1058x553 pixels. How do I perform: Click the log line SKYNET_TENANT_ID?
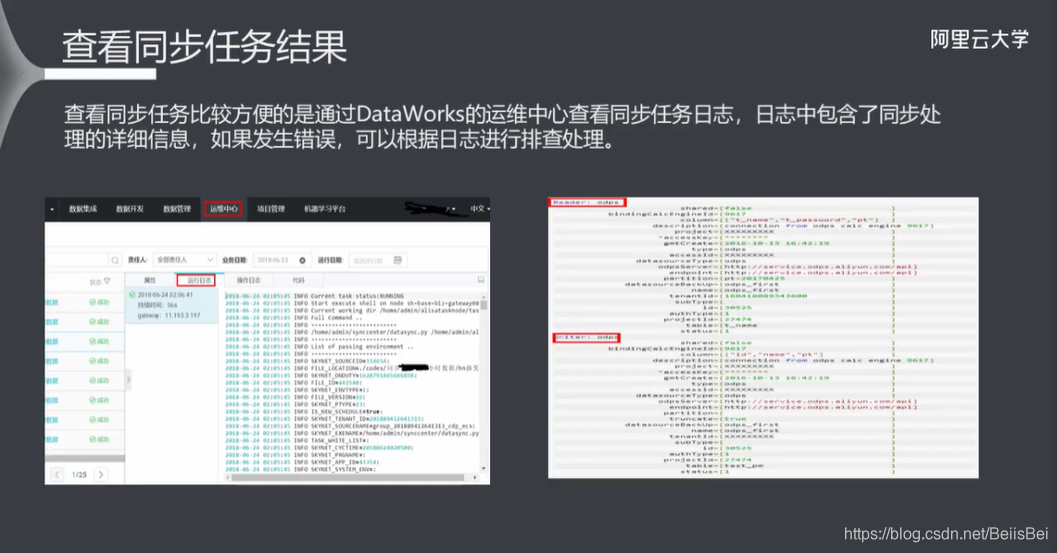point(324,419)
